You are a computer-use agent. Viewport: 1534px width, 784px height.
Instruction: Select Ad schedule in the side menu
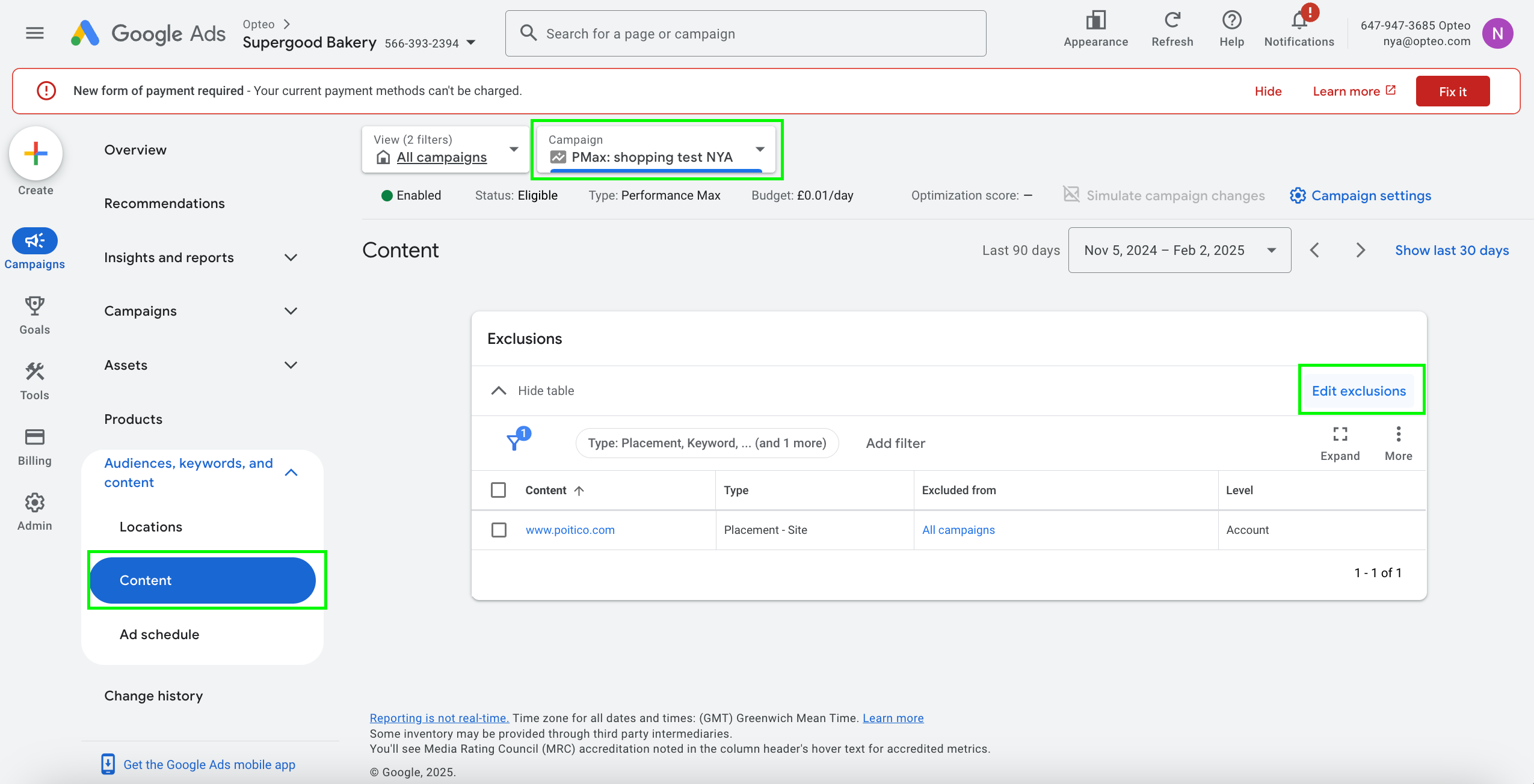pyautogui.click(x=159, y=634)
